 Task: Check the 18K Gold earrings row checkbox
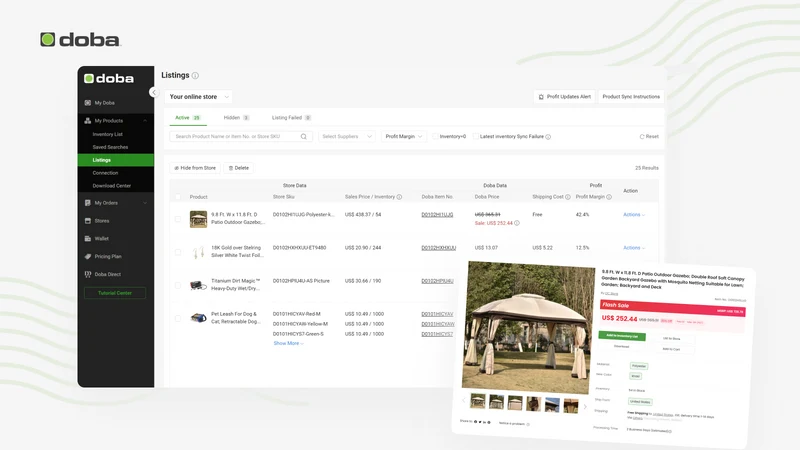point(178,252)
